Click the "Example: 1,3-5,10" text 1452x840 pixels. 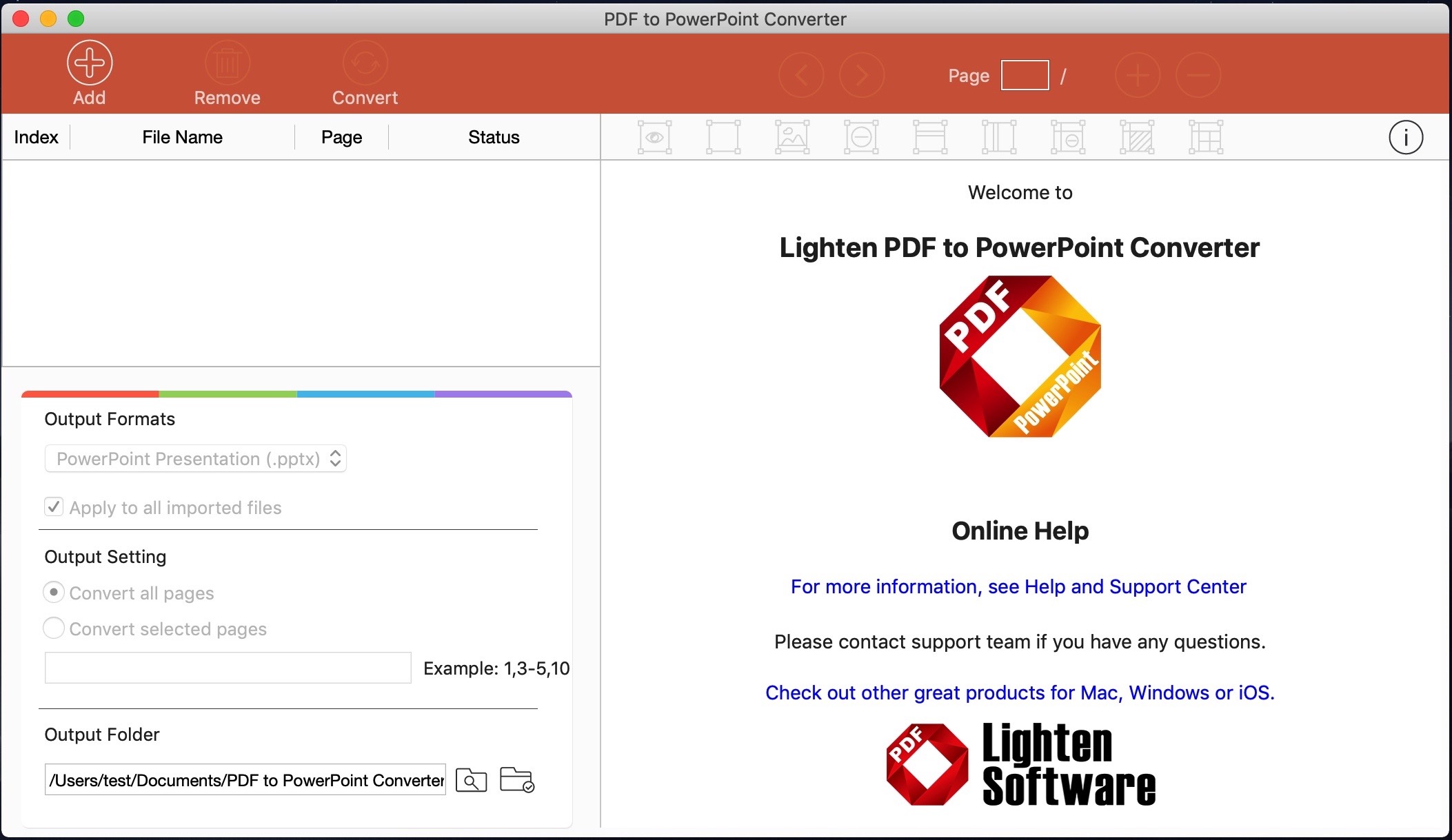(x=496, y=668)
